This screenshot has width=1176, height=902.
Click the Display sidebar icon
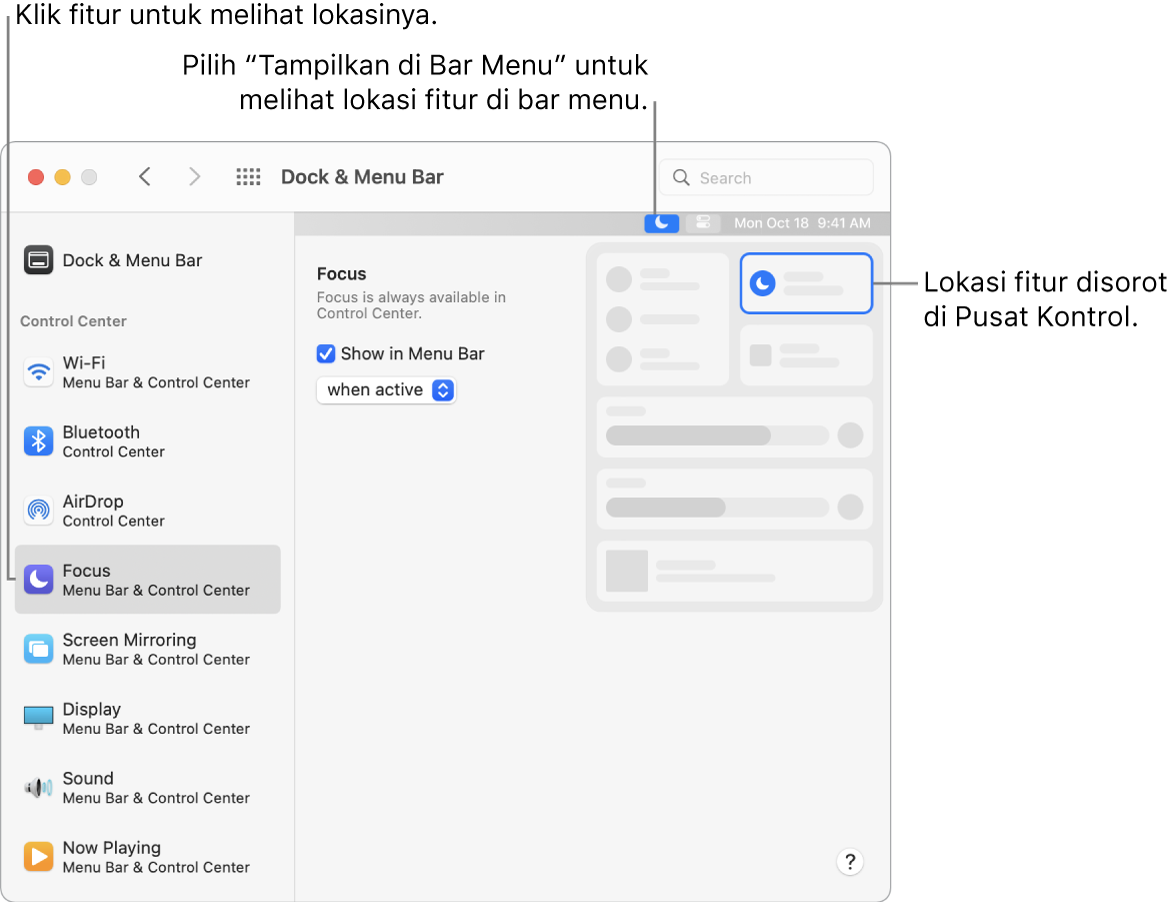click(x=38, y=718)
